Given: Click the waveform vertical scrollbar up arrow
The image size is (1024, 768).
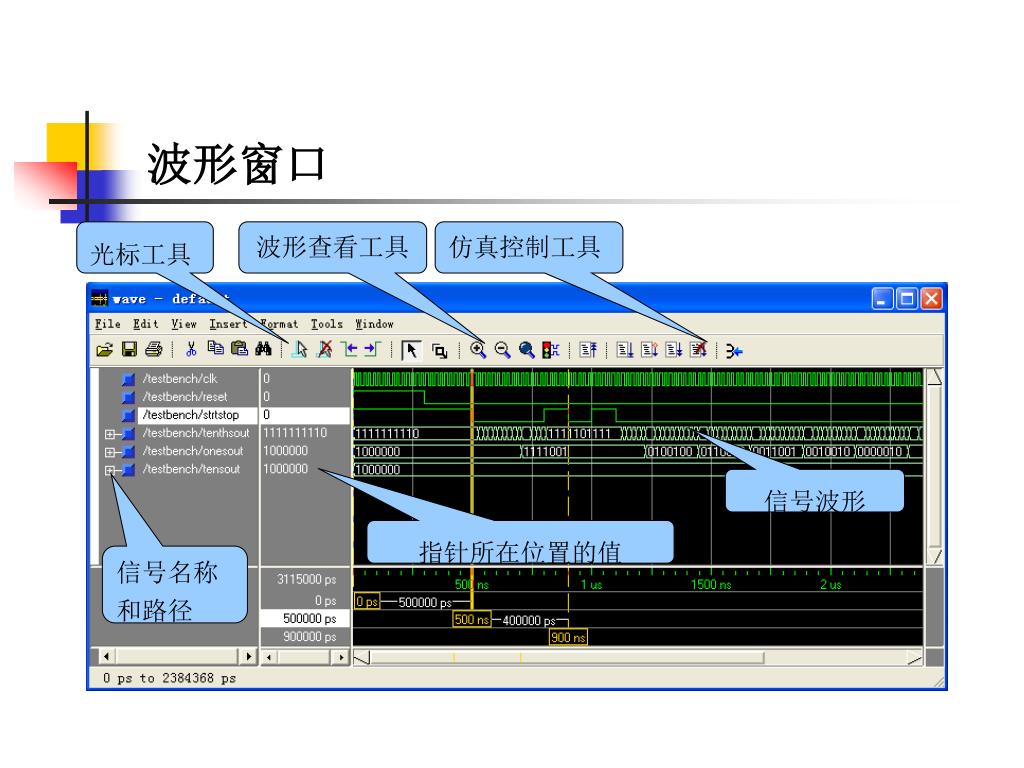Looking at the screenshot, I should coord(935,377).
